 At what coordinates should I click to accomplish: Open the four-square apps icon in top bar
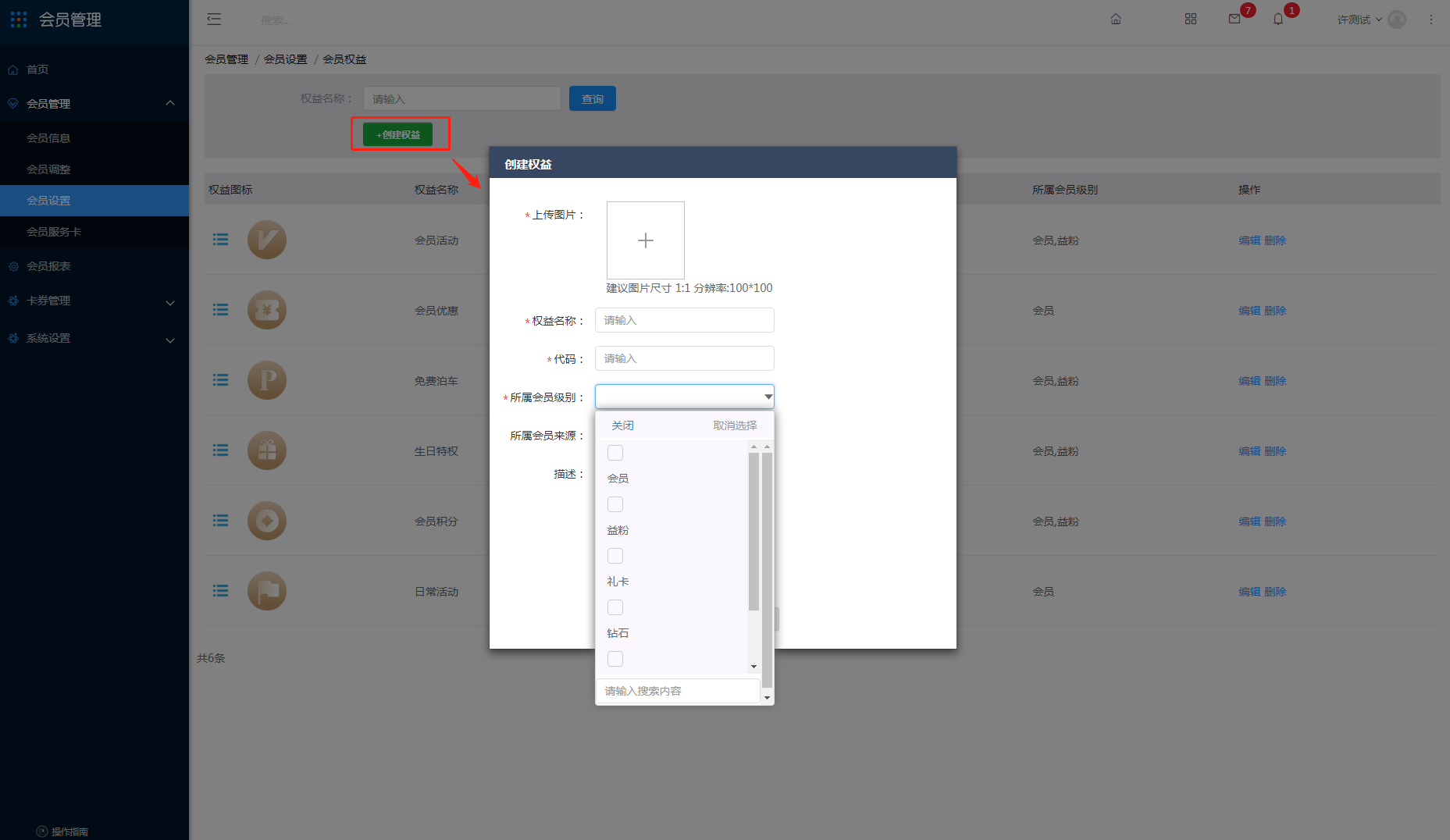click(1191, 20)
